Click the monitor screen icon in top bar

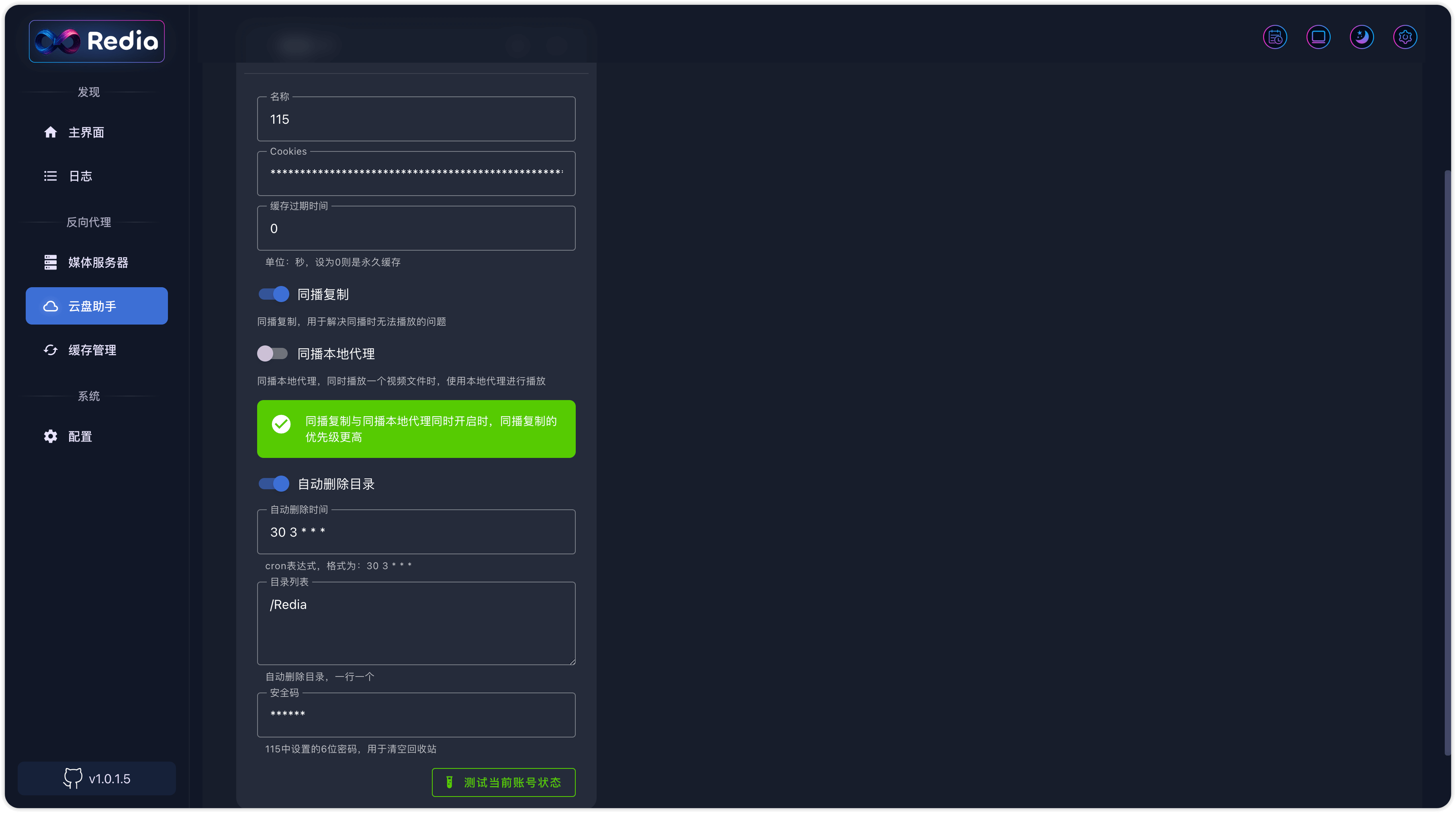point(1318,37)
